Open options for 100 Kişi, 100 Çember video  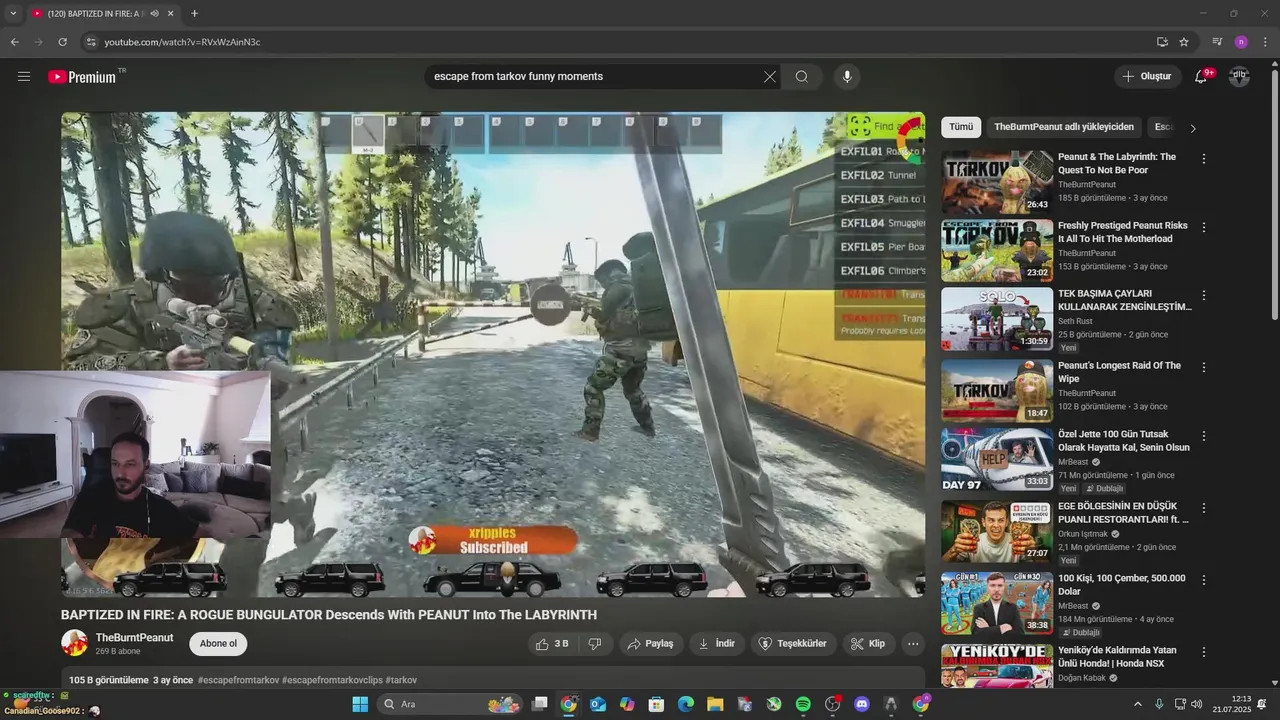[1204, 580]
